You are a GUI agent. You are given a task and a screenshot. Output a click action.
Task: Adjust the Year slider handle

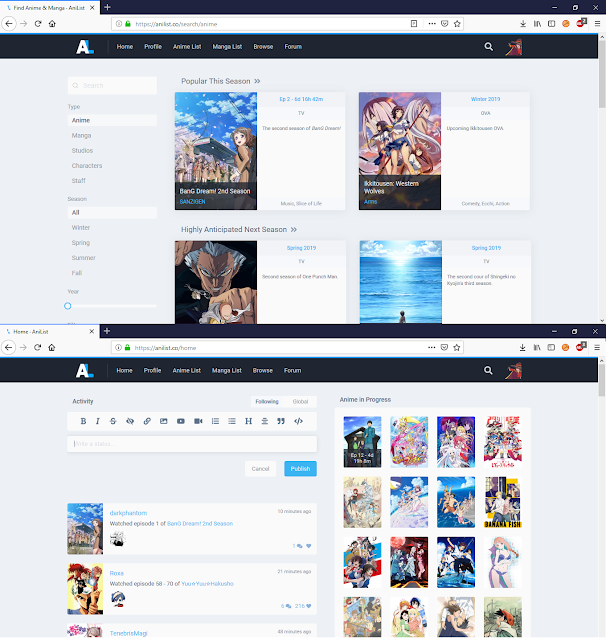68,306
